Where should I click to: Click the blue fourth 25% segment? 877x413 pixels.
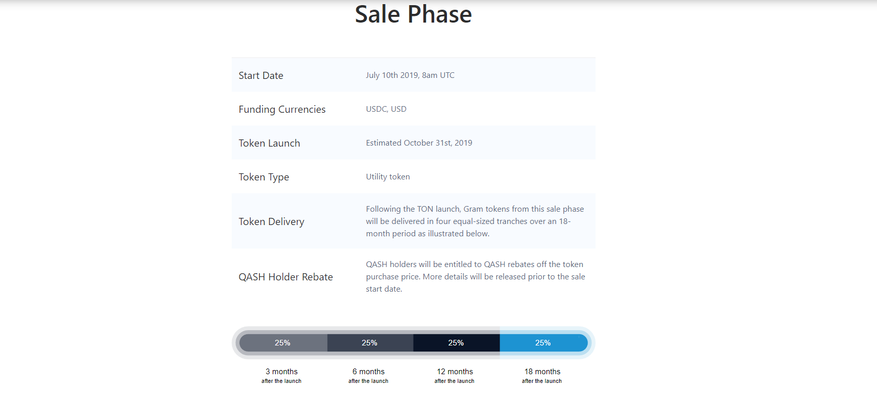click(x=543, y=343)
